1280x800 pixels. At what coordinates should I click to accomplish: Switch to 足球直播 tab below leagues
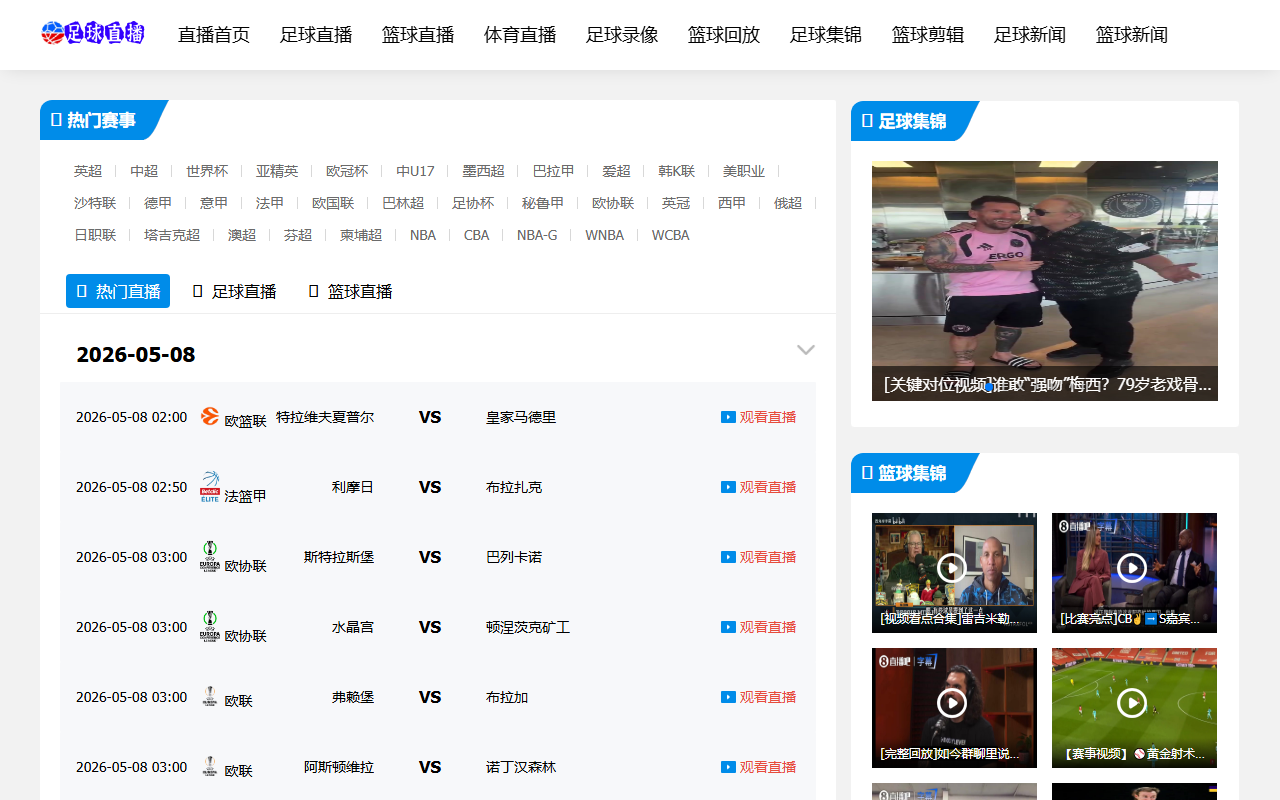pos(234,291)
